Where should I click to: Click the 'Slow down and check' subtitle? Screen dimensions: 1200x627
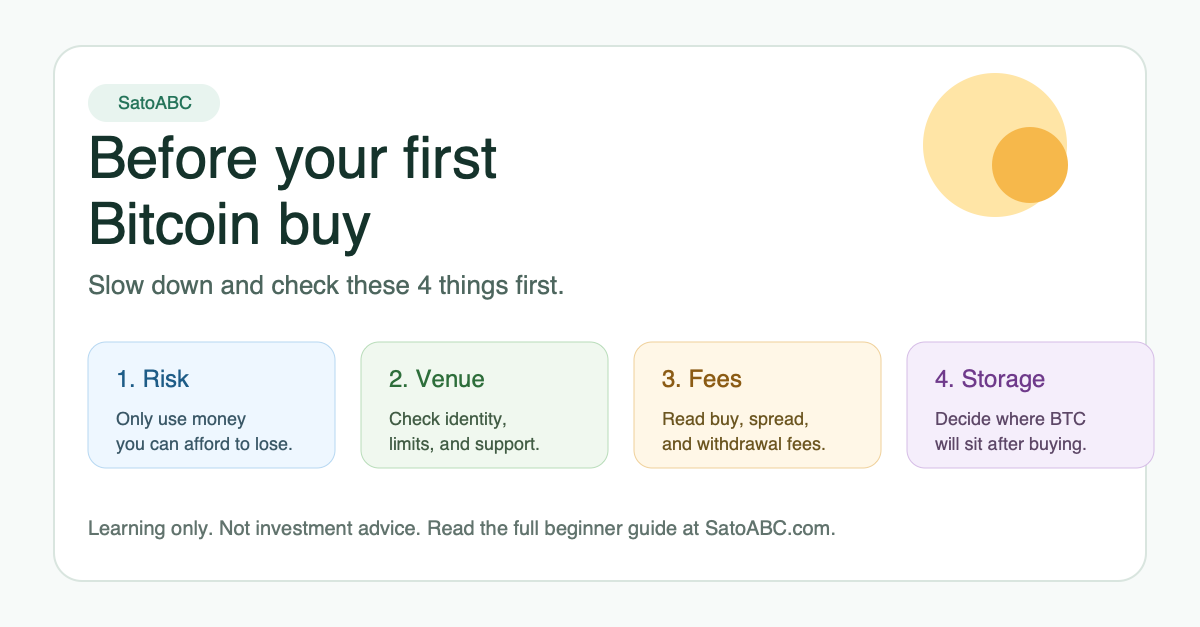tap(327, 285)
